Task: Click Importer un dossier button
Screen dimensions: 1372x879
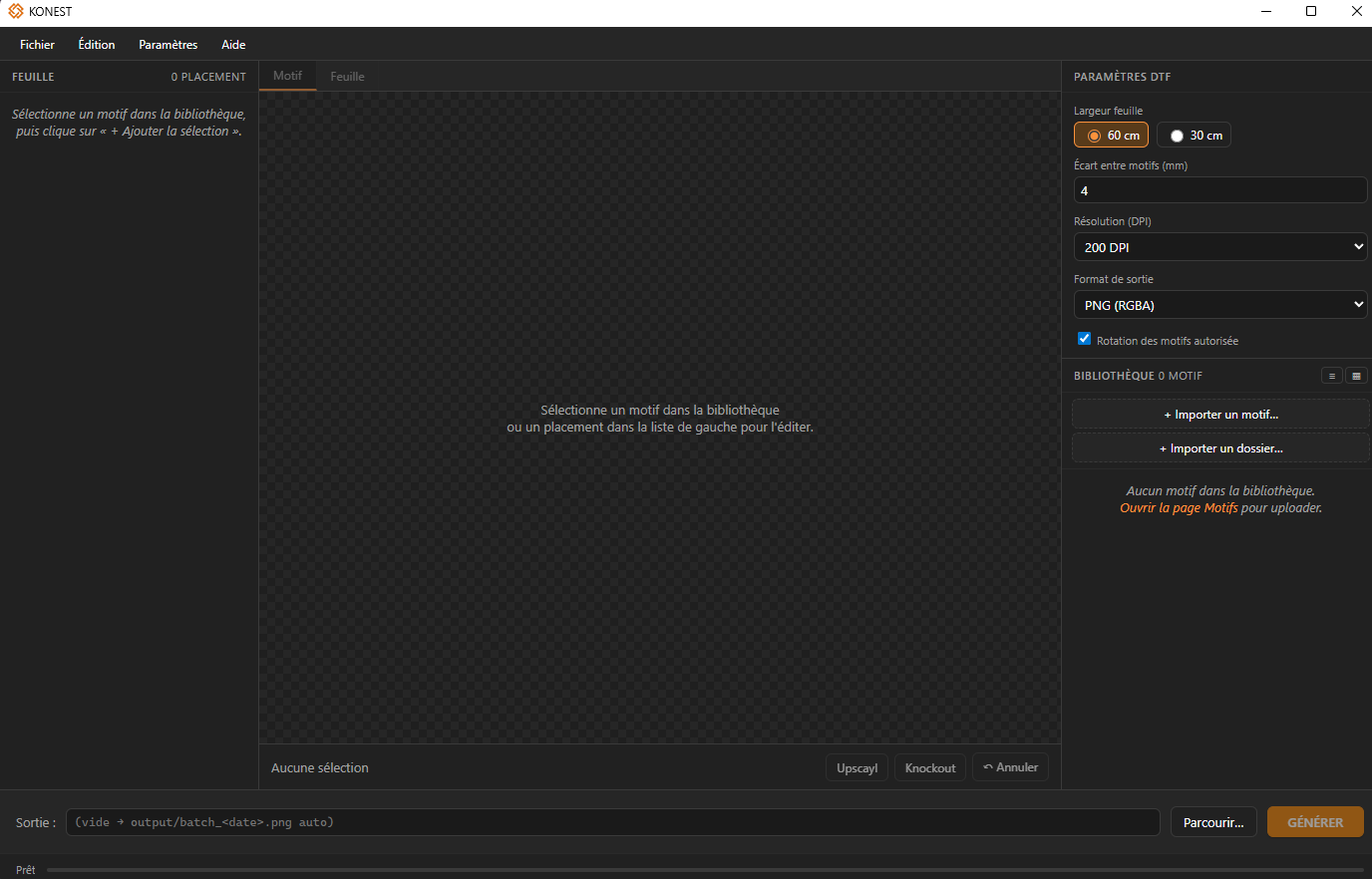Action: coord(1220,448)
